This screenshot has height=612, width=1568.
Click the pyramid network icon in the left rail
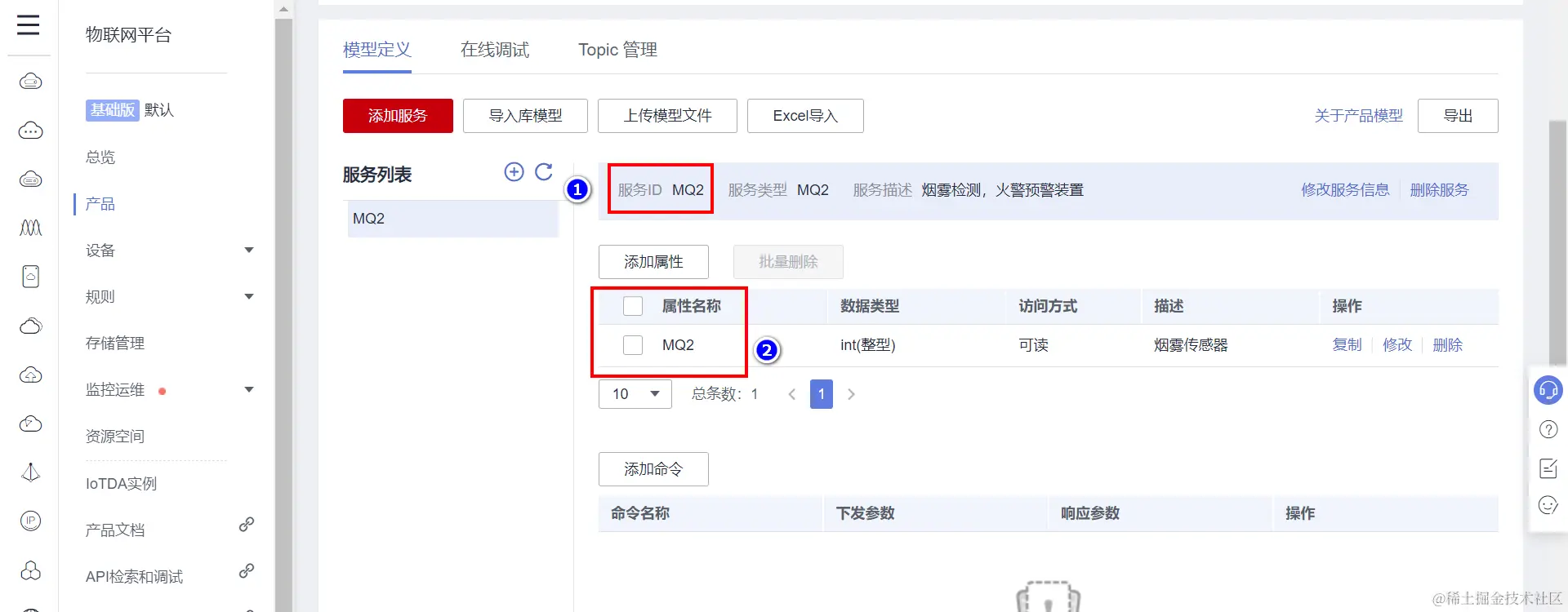coord(31,472)
